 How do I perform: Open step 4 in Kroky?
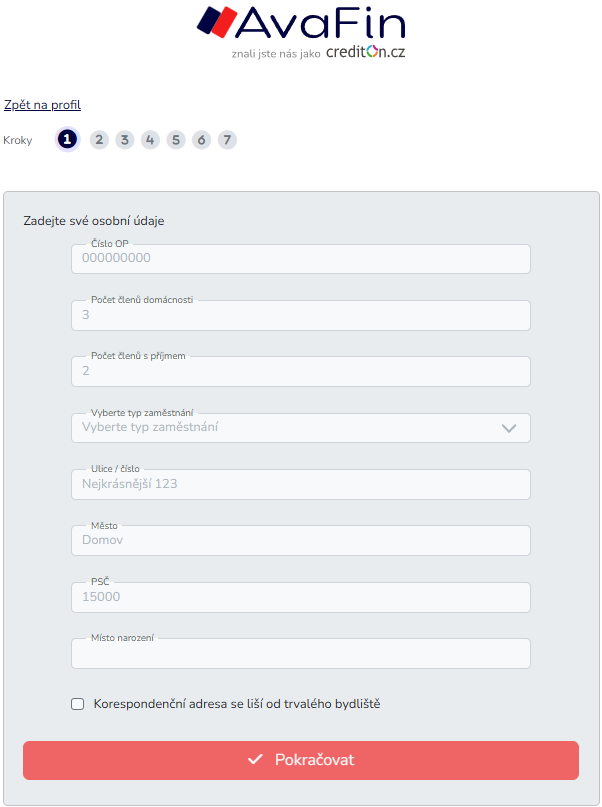[150, 140]
